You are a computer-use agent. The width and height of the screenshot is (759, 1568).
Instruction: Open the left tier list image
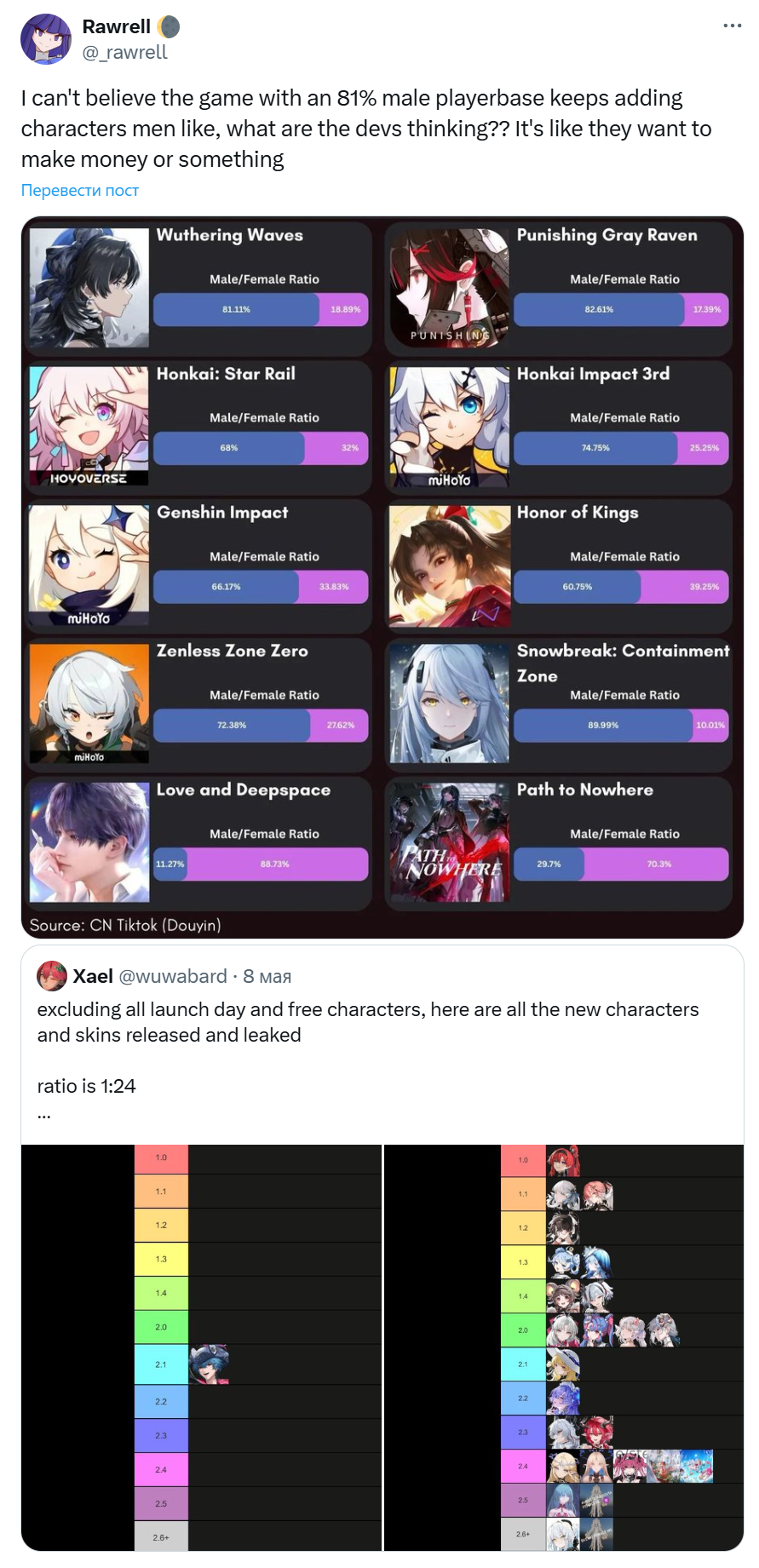tap(202, 1347)
